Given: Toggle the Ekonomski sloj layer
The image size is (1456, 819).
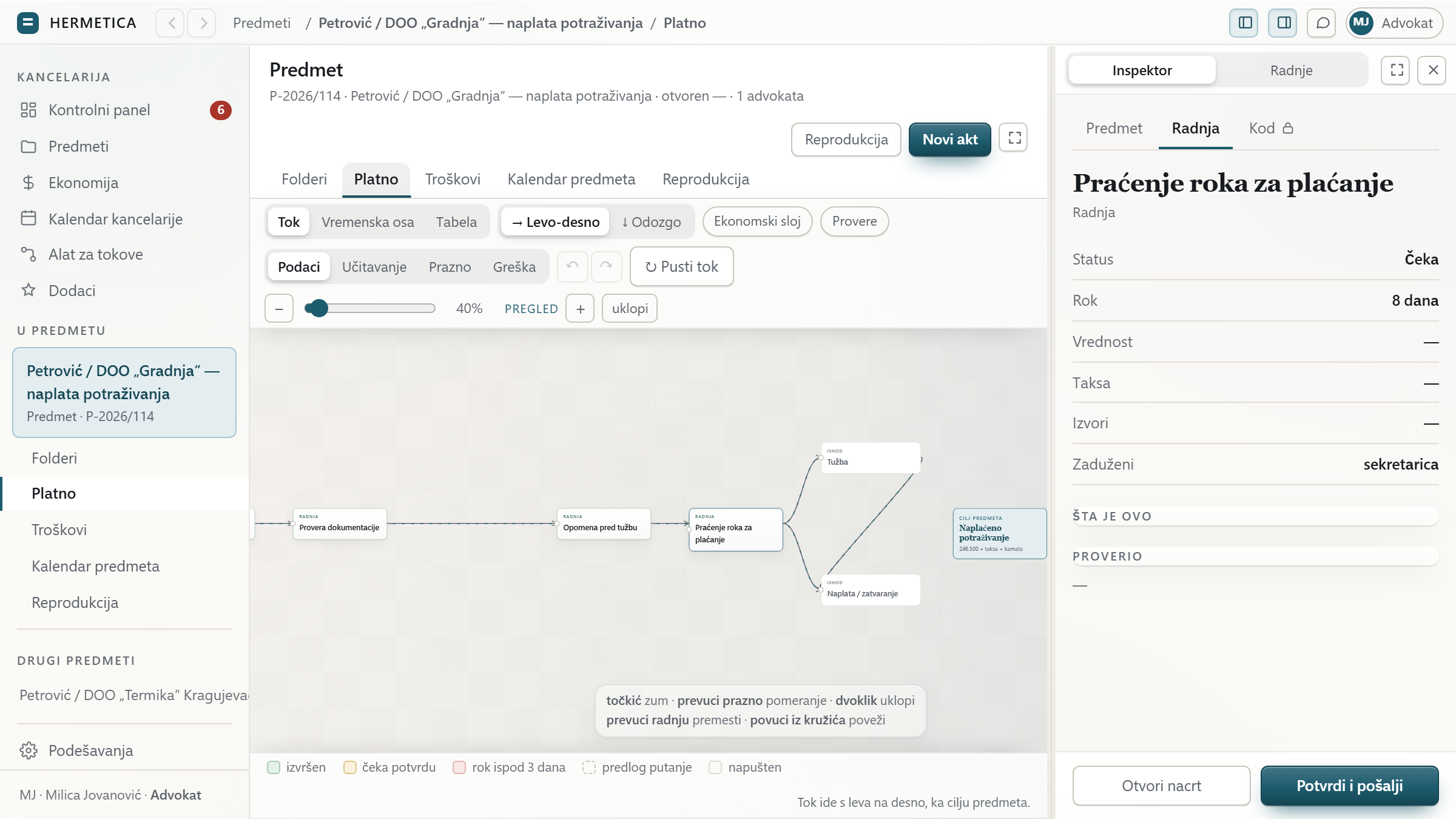Looking at the screenshot, I should (x=757, y=221).
